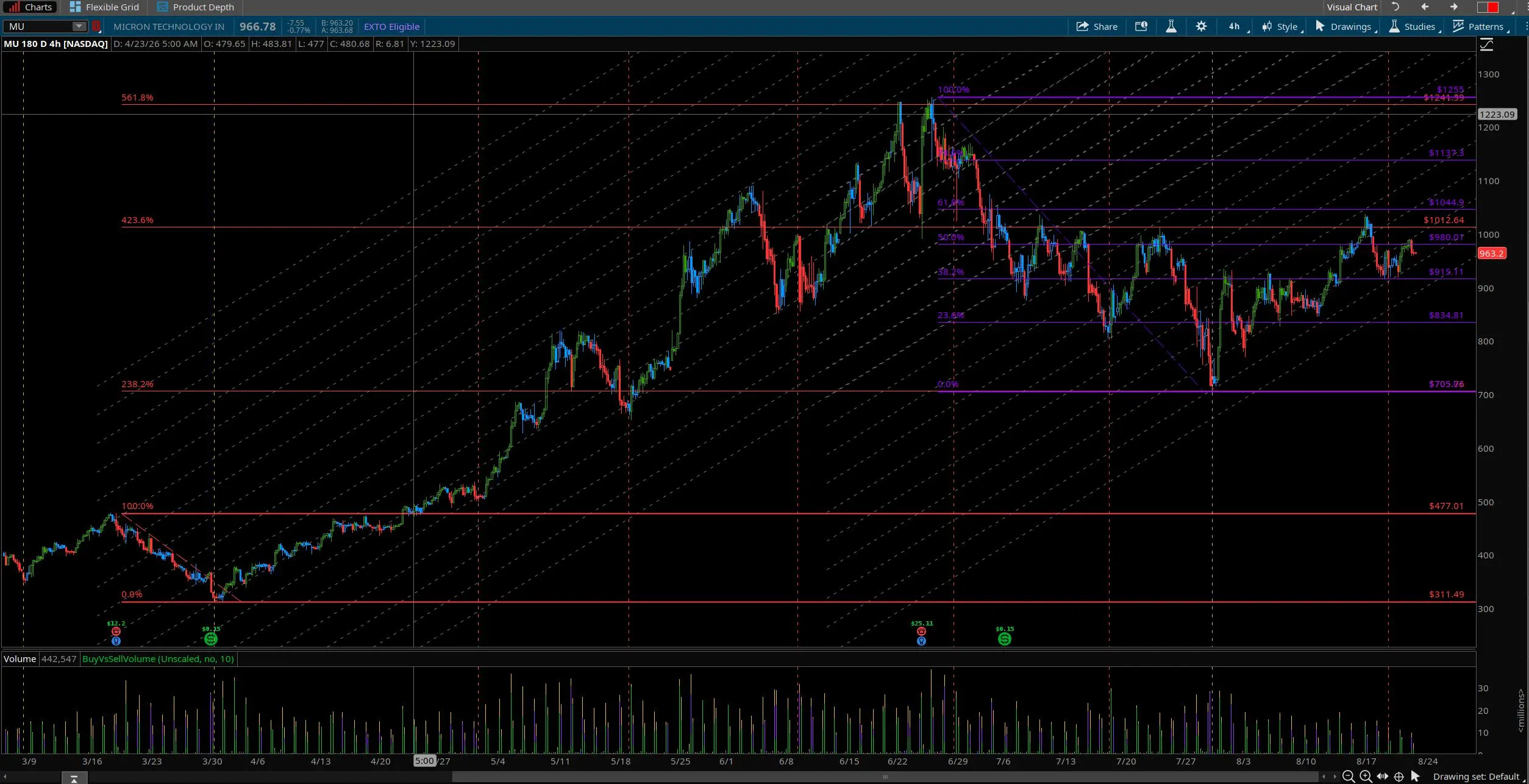
Task: Click the horizontal chart scrollbar thumb
Action: coord(885,777)
